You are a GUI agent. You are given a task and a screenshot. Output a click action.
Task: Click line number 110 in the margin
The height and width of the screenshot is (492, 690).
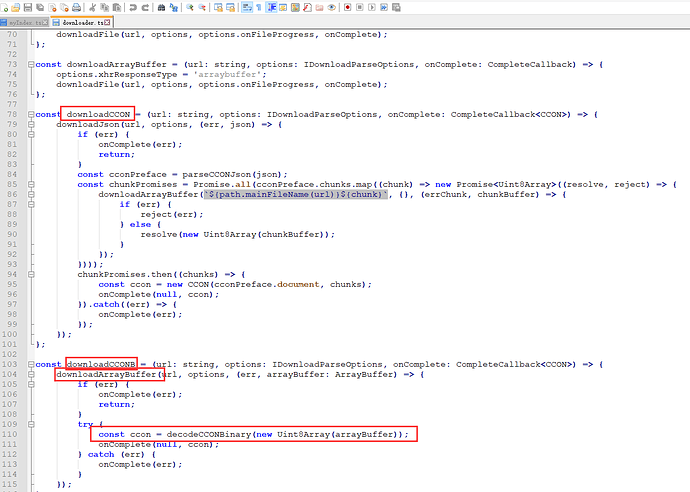coord(10,434)
